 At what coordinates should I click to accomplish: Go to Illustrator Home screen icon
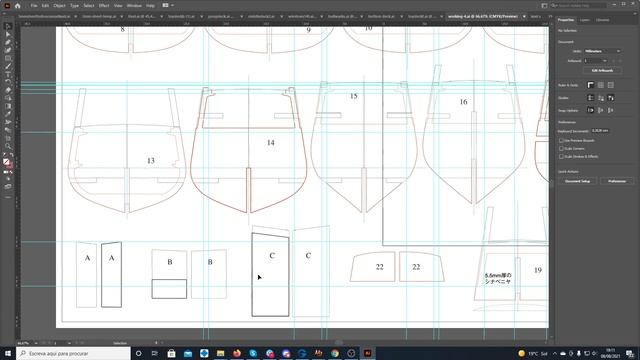point(18,6)
